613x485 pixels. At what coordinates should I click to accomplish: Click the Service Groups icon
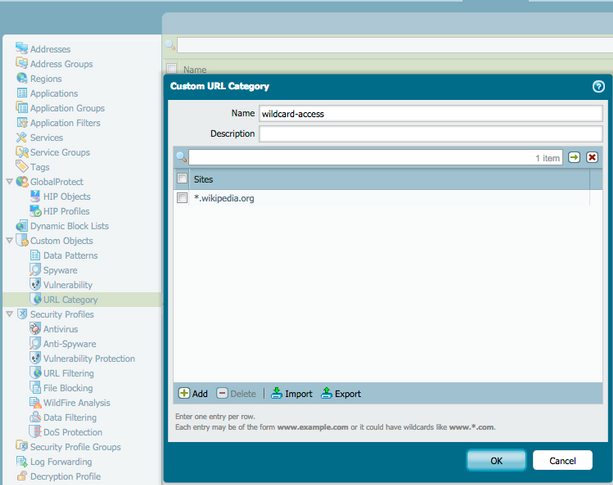click(22, 152)
